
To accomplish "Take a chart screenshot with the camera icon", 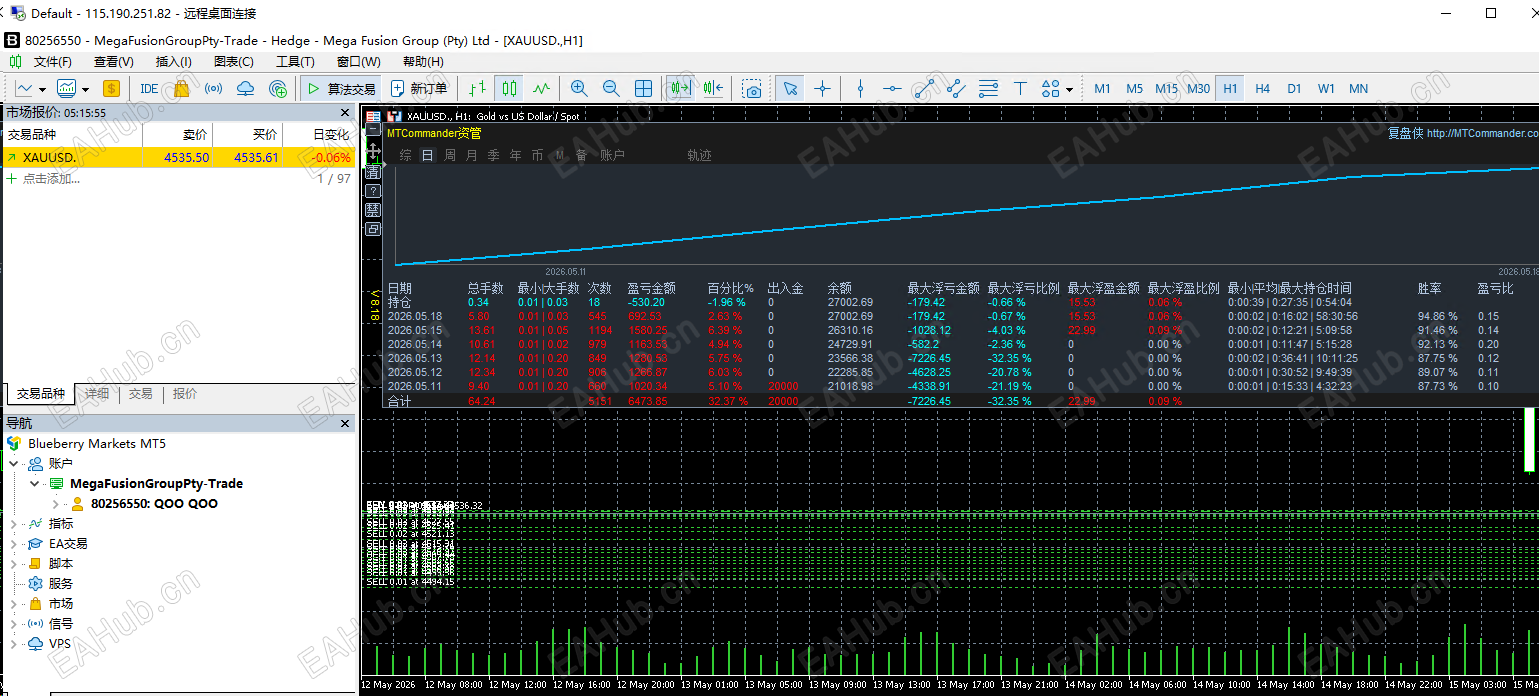I will coord(752,88).
